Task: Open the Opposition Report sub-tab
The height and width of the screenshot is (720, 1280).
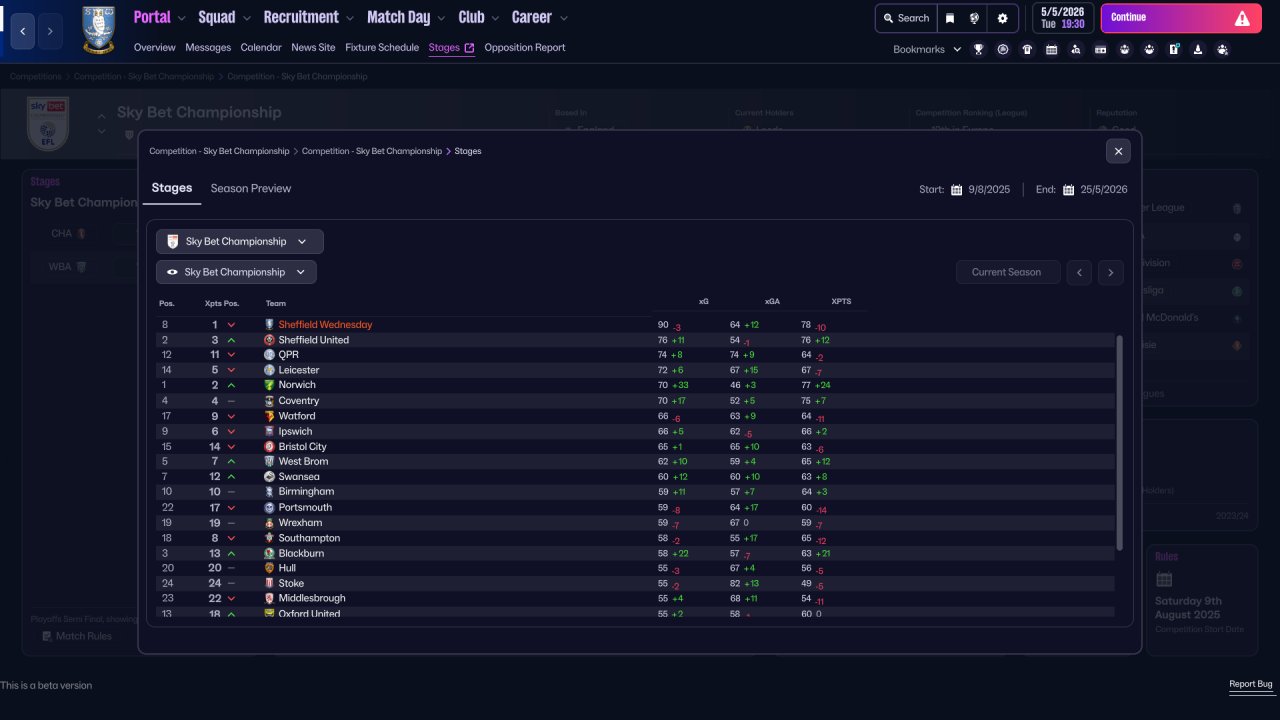Action: click(x=525, y=47)
